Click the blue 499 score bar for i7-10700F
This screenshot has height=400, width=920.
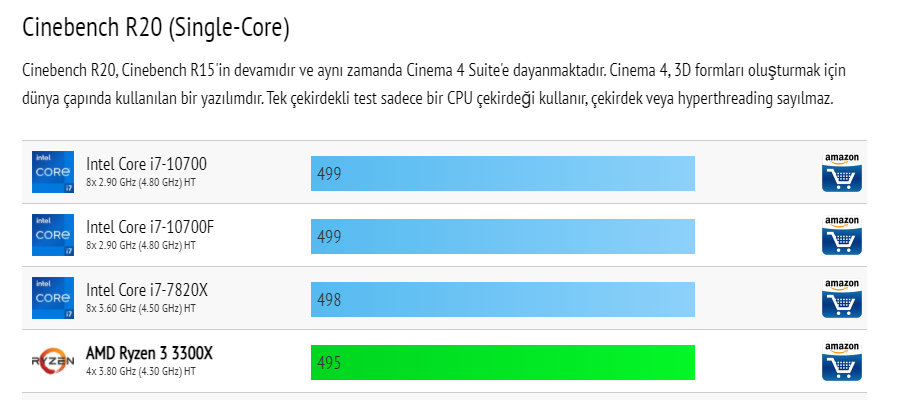[x=502, y=236]
